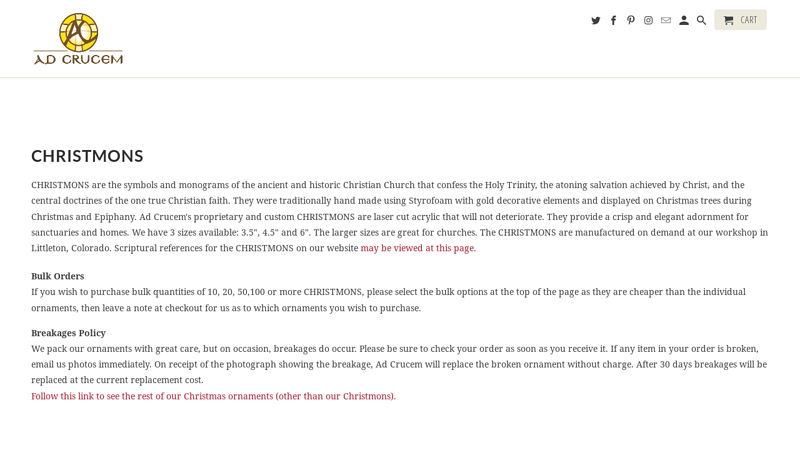Open site search with the magnifier icon
This screenshot has width=800, height=450.
pyautogui.click(x=702, y=20)
